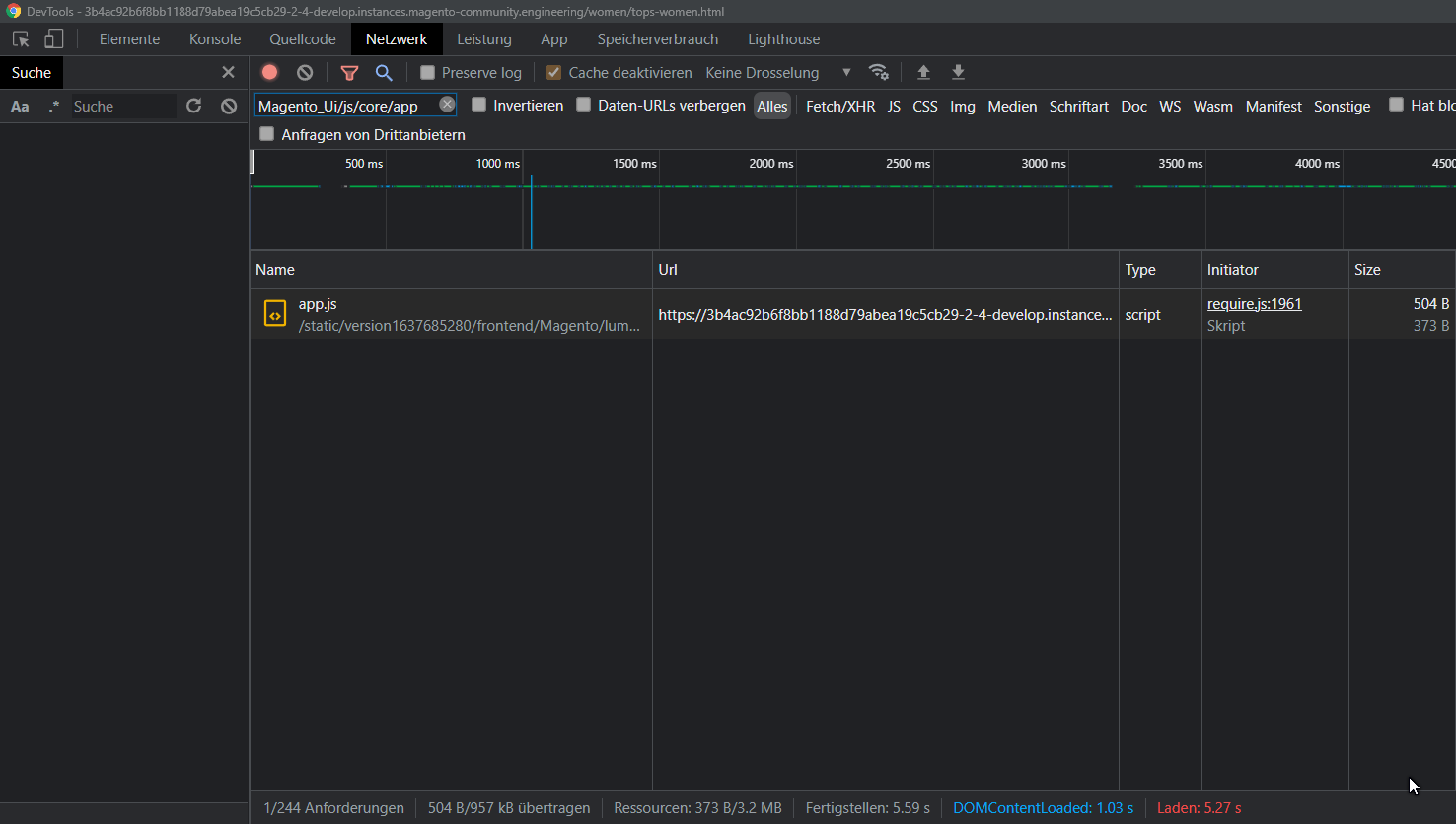Import a HAR file
The height and width of the screenshot is (824, 1456).
[x=923, y=72]
